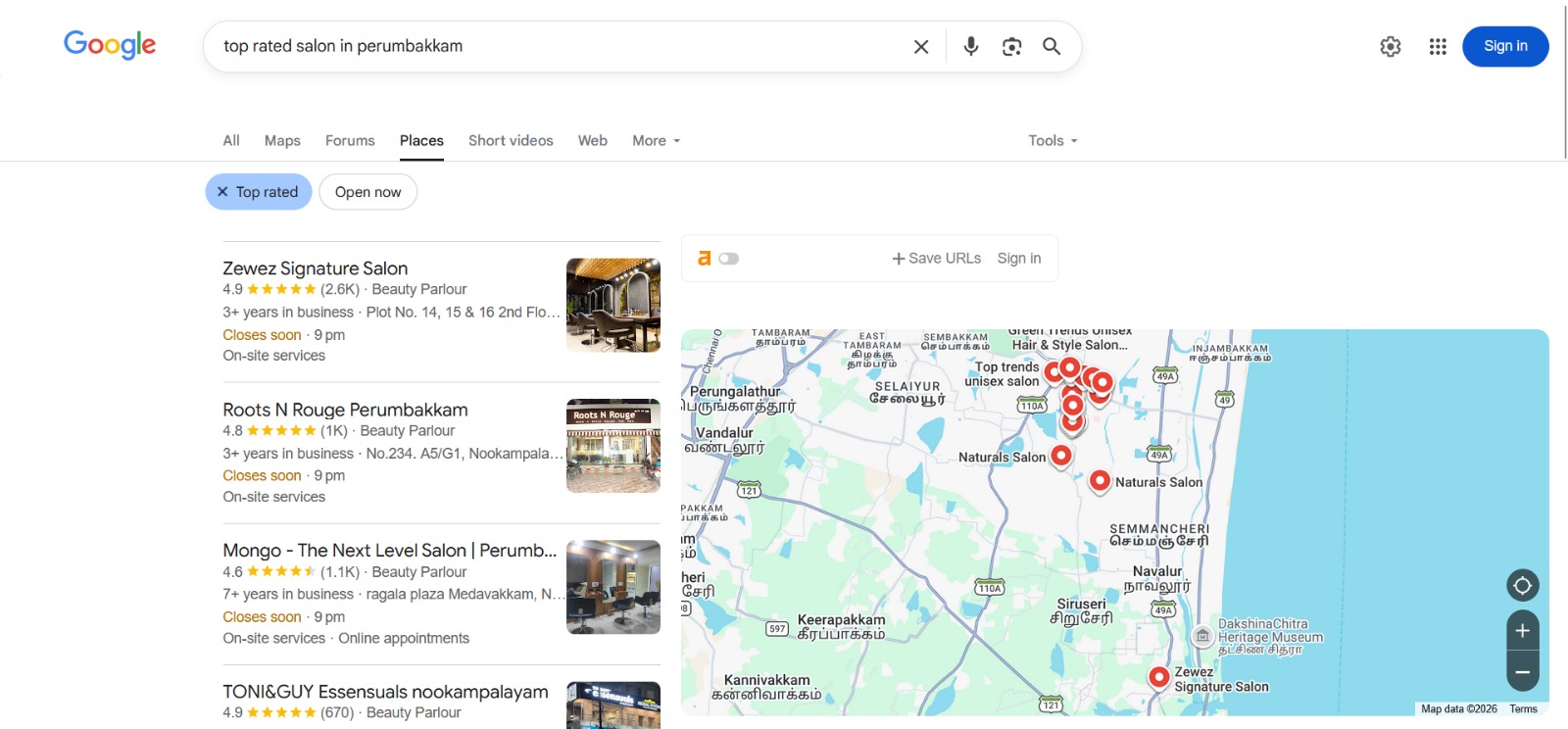Click 'Online appointments' under the Mongo listing

(x=404, y=638)
